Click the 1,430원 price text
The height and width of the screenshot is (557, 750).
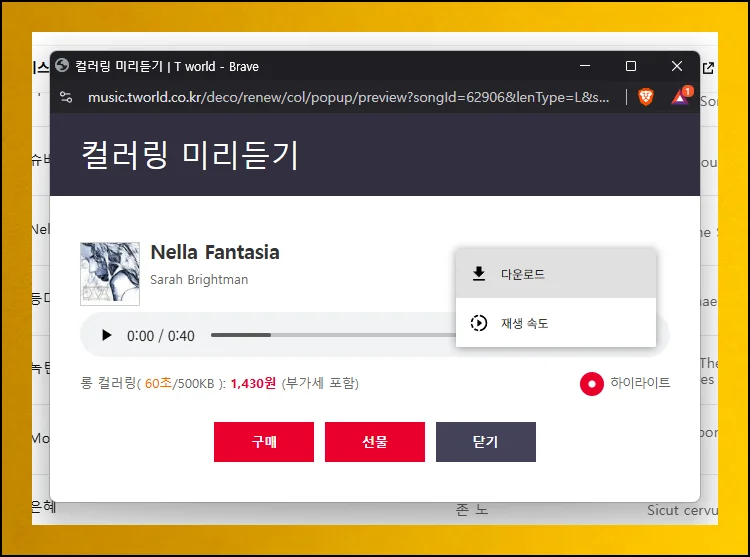[253, 383]
